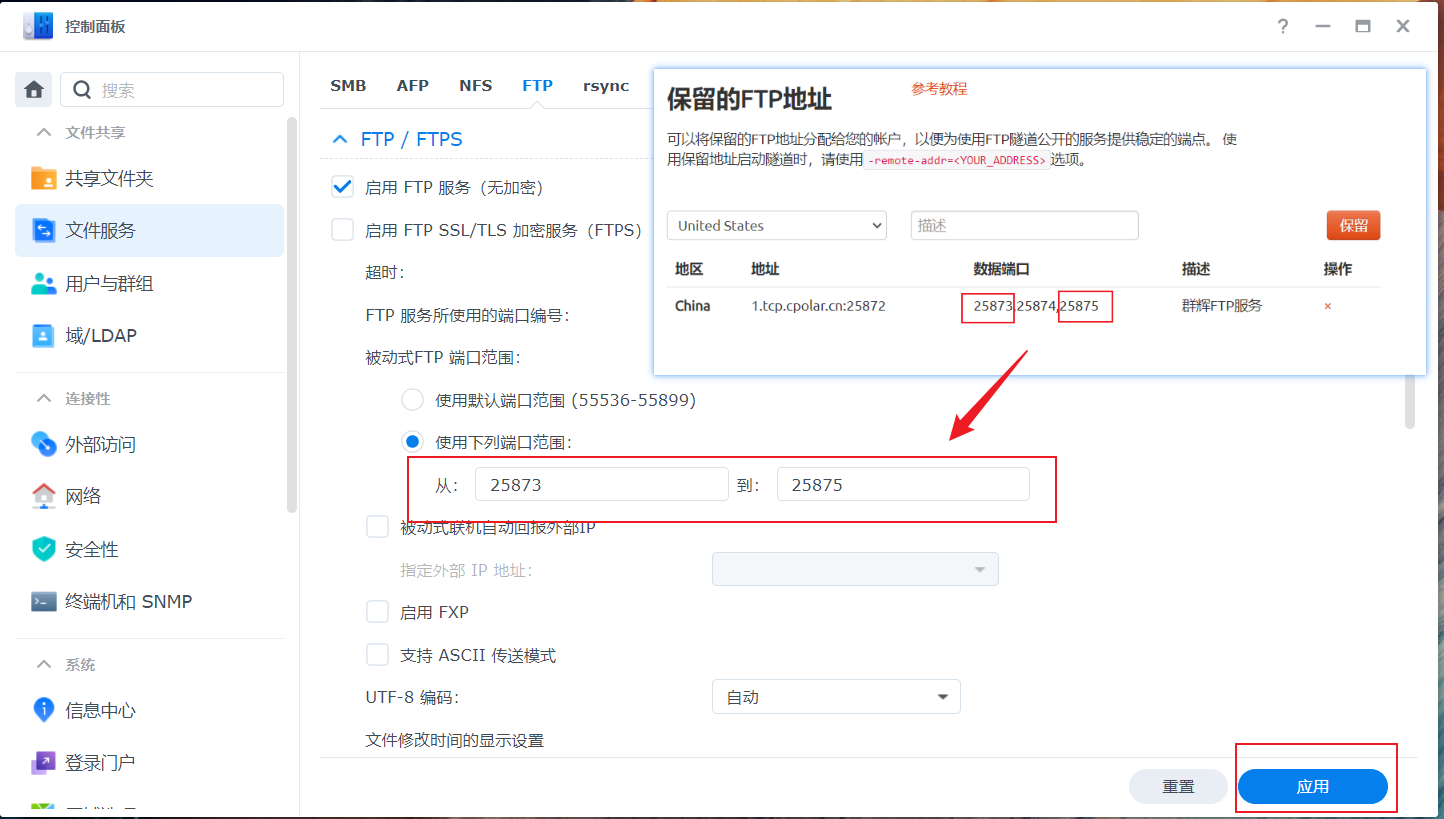
Task: Click the 用户与群组 people icon
Action: 44,284
